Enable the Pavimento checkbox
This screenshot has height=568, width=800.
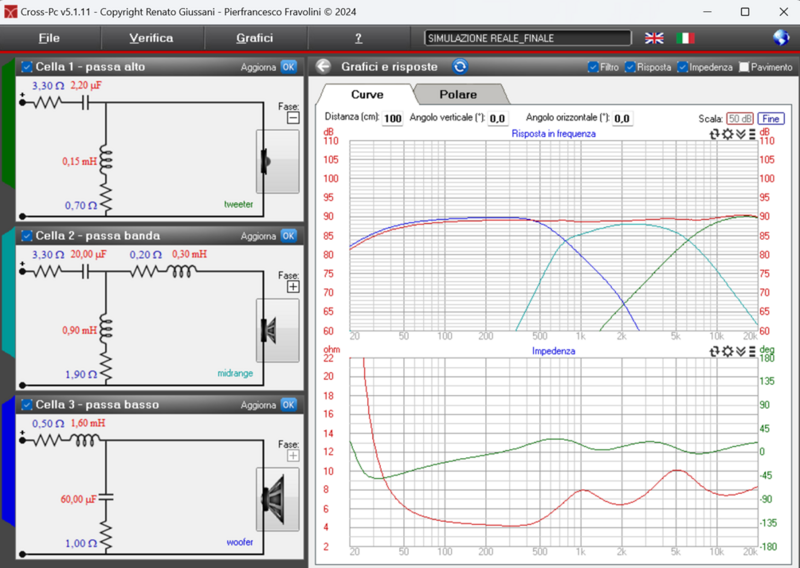tap(743, 67)
